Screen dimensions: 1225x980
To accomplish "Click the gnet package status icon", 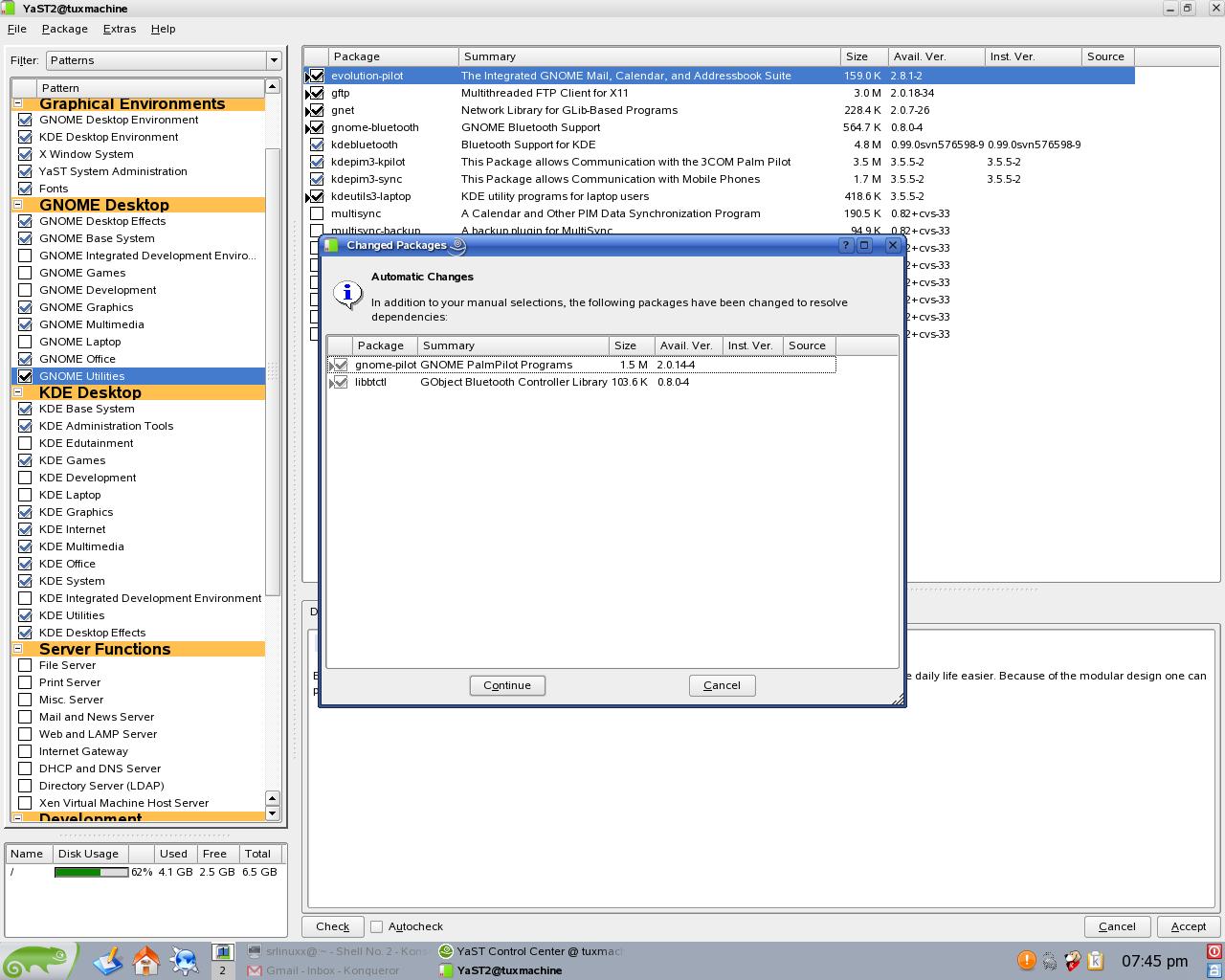I will click(x=315, y=110).
